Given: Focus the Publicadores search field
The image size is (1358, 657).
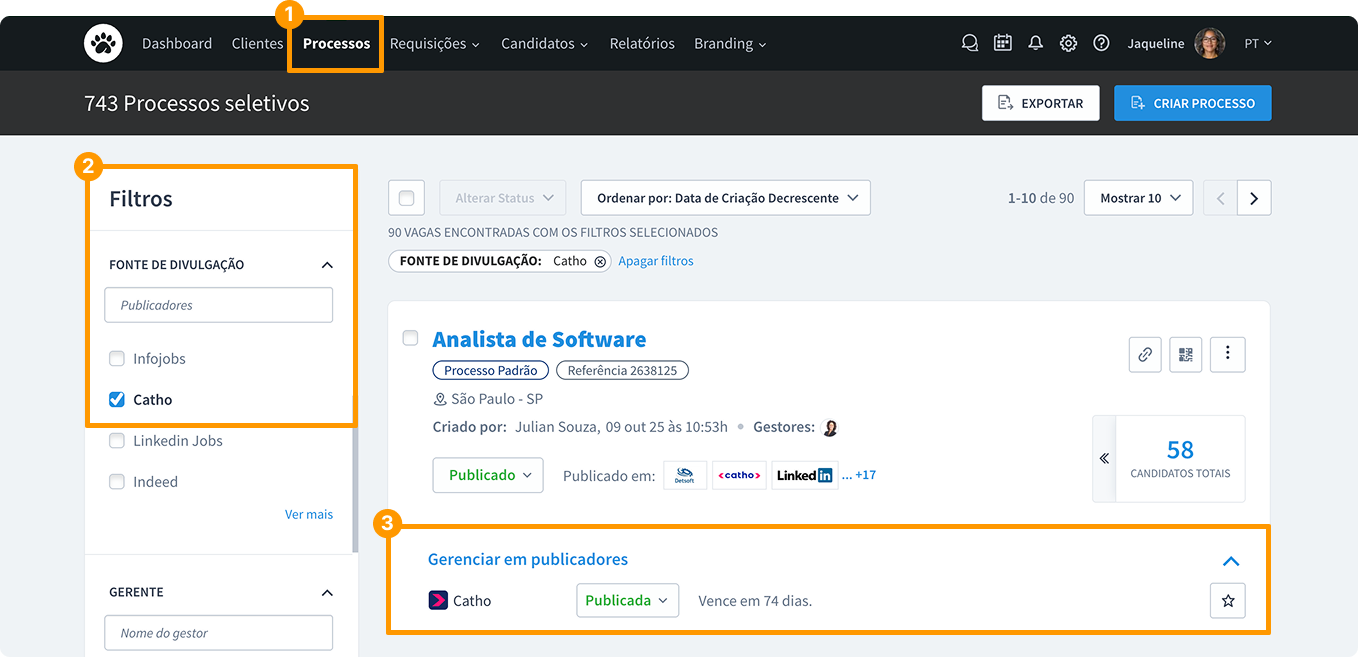Looking at the screenshot, I should [218, 305].
